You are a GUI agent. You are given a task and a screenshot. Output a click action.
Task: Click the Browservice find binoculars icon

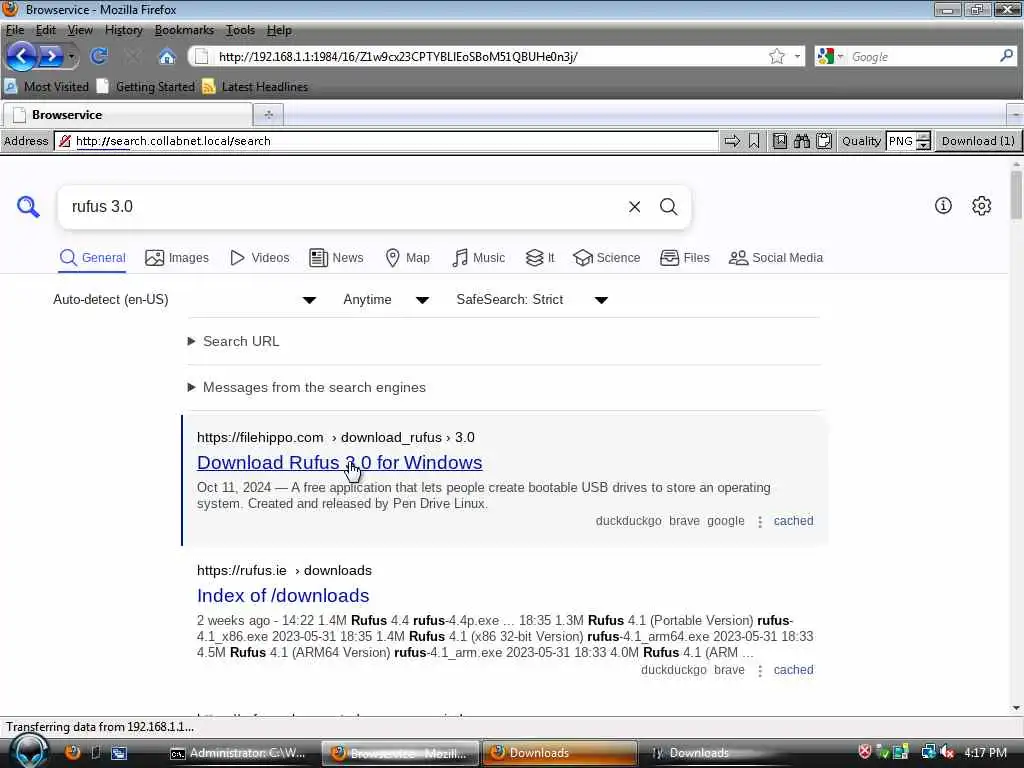pos(801,141)
